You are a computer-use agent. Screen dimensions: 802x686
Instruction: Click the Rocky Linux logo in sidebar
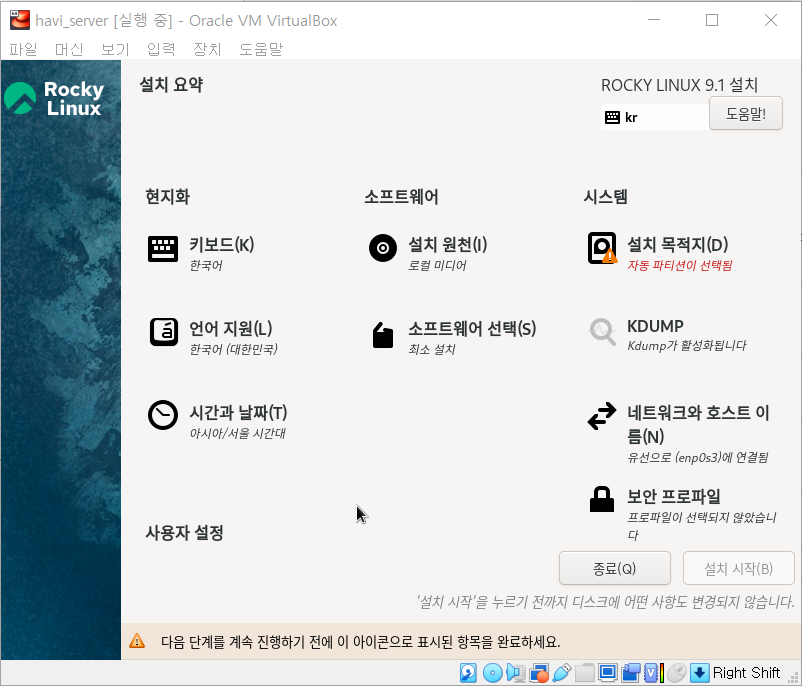tap(54, 98)
